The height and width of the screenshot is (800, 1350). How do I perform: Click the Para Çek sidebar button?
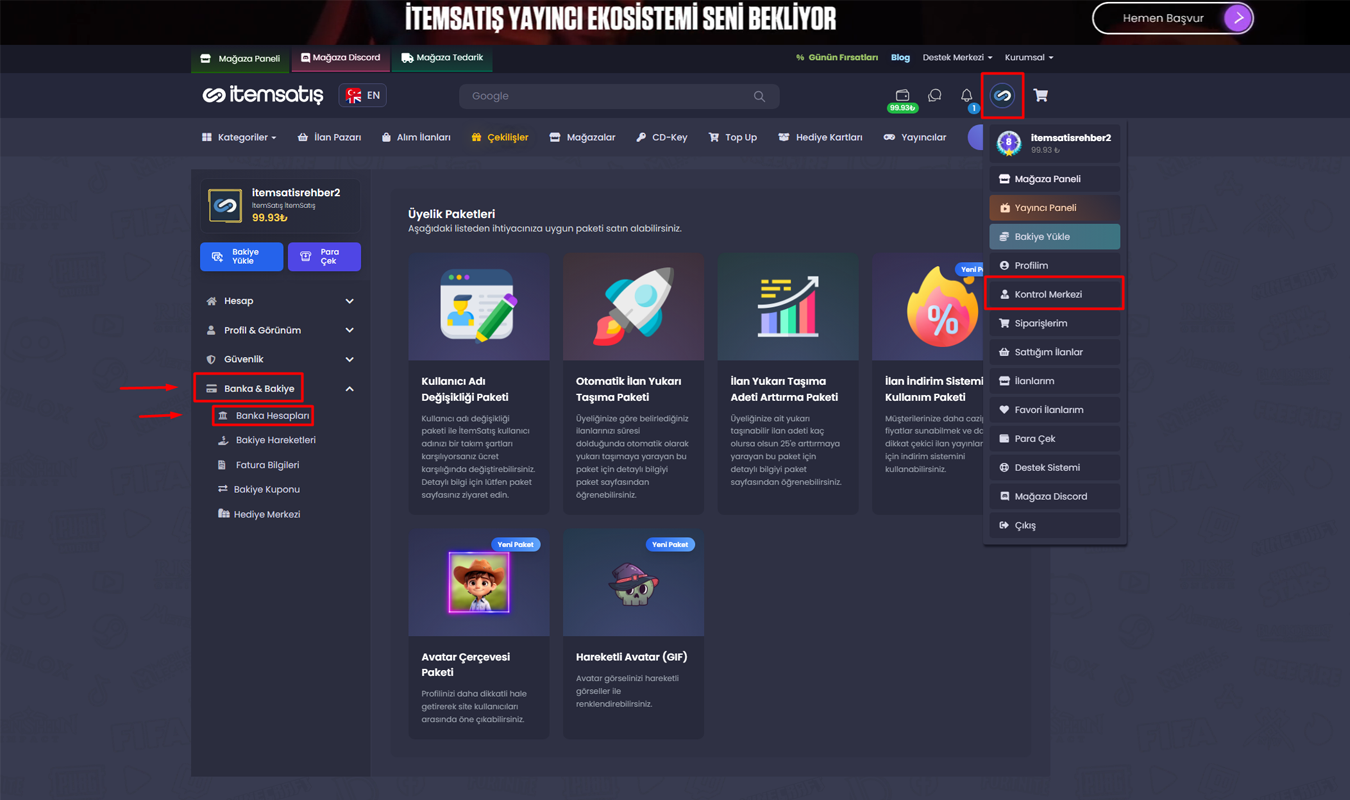point(324,257)
